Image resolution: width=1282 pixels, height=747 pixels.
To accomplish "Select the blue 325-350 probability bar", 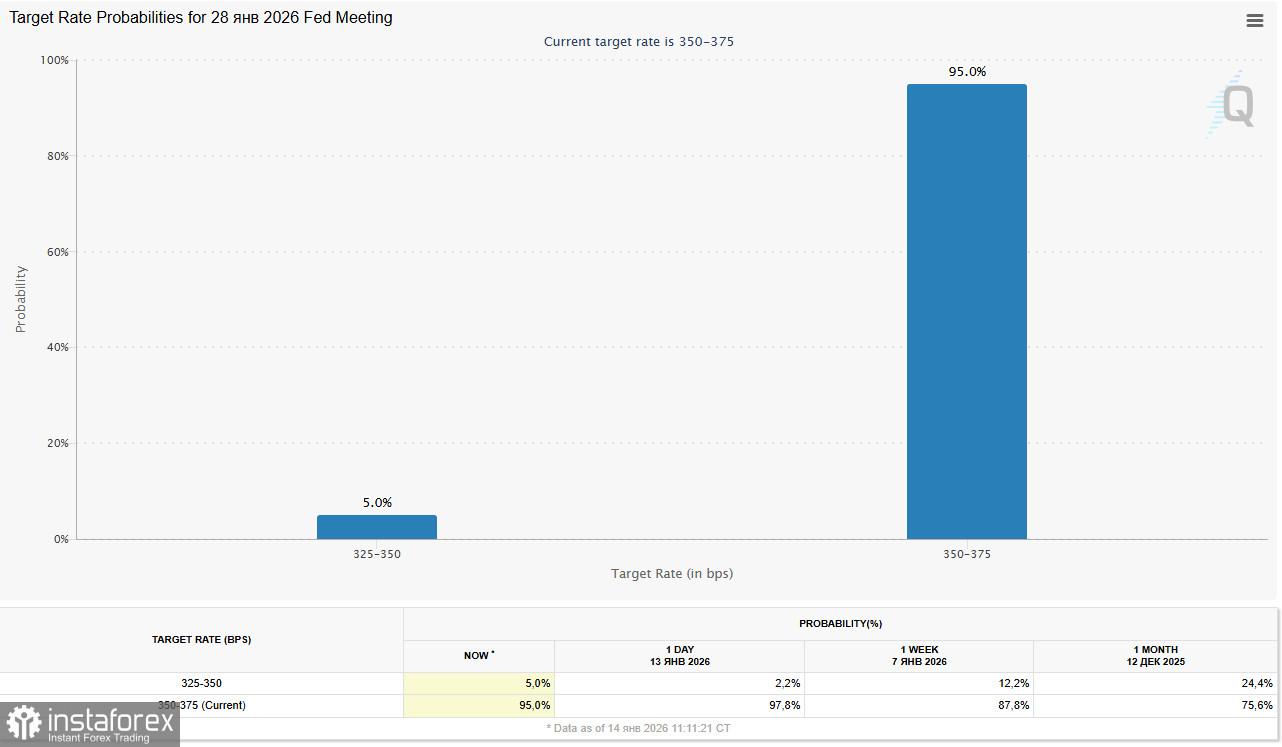I will 377,527.
